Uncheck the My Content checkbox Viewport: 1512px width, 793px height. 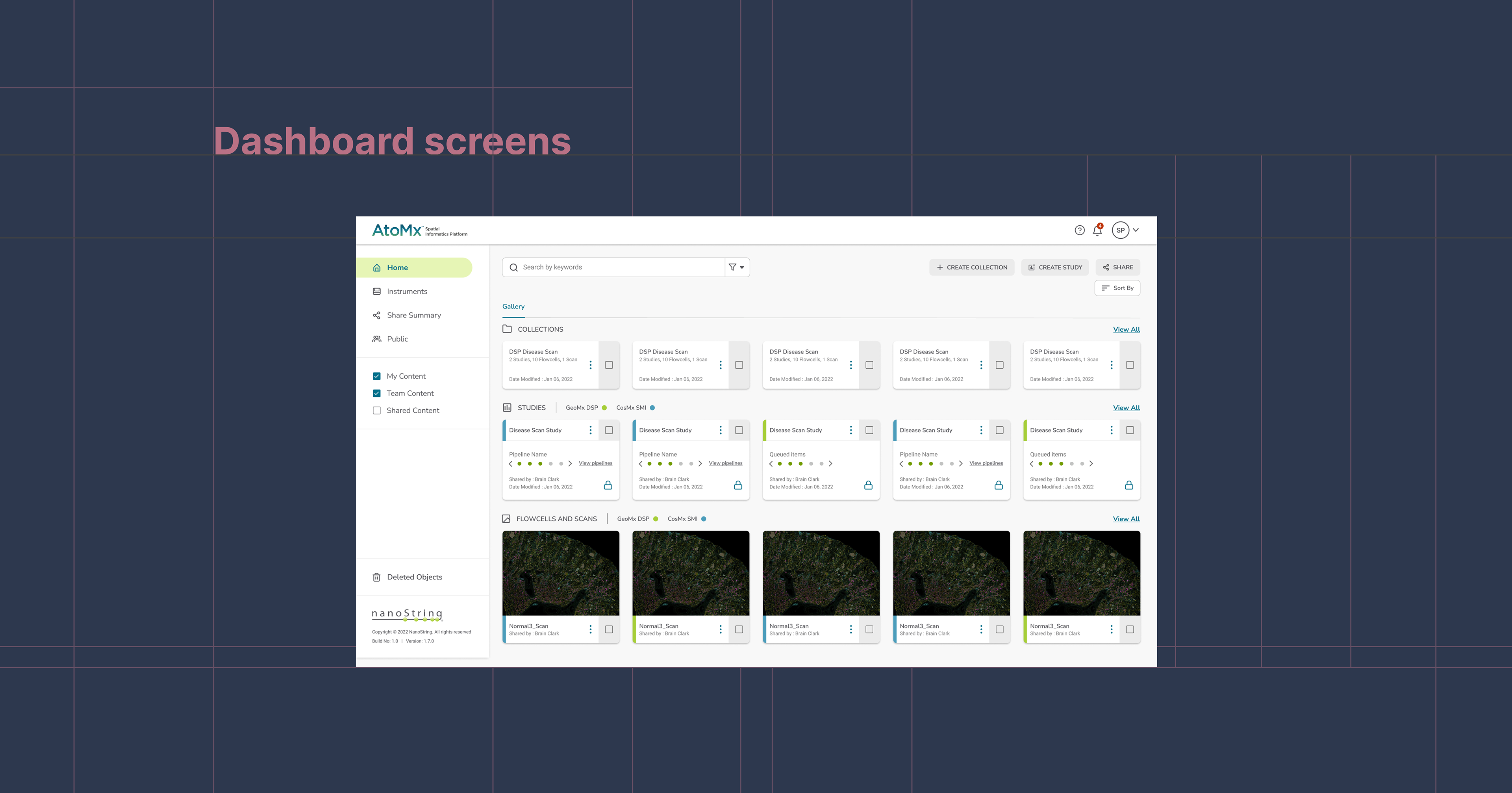[x=377, y=376]
